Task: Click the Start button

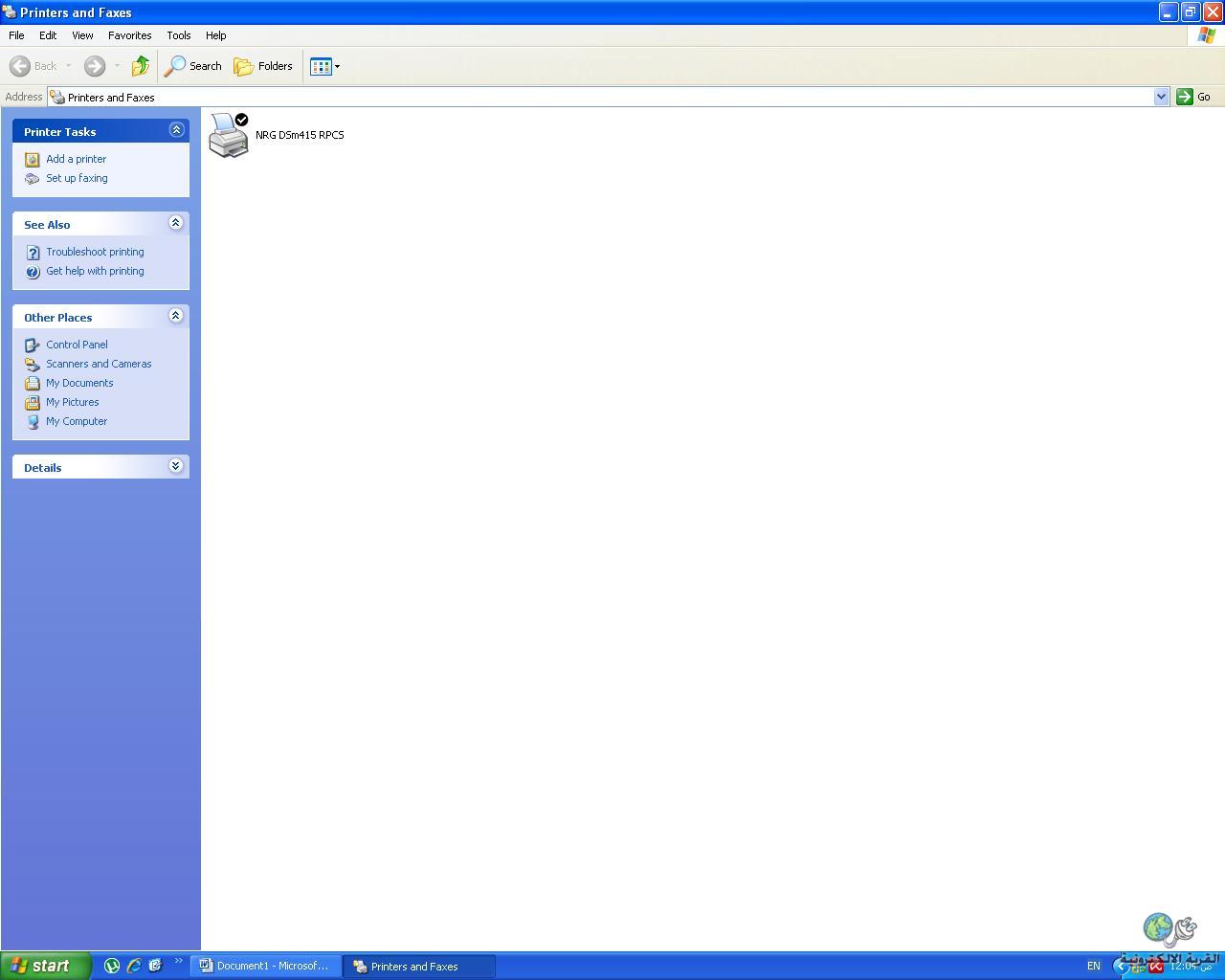Action: coord(45,966)
